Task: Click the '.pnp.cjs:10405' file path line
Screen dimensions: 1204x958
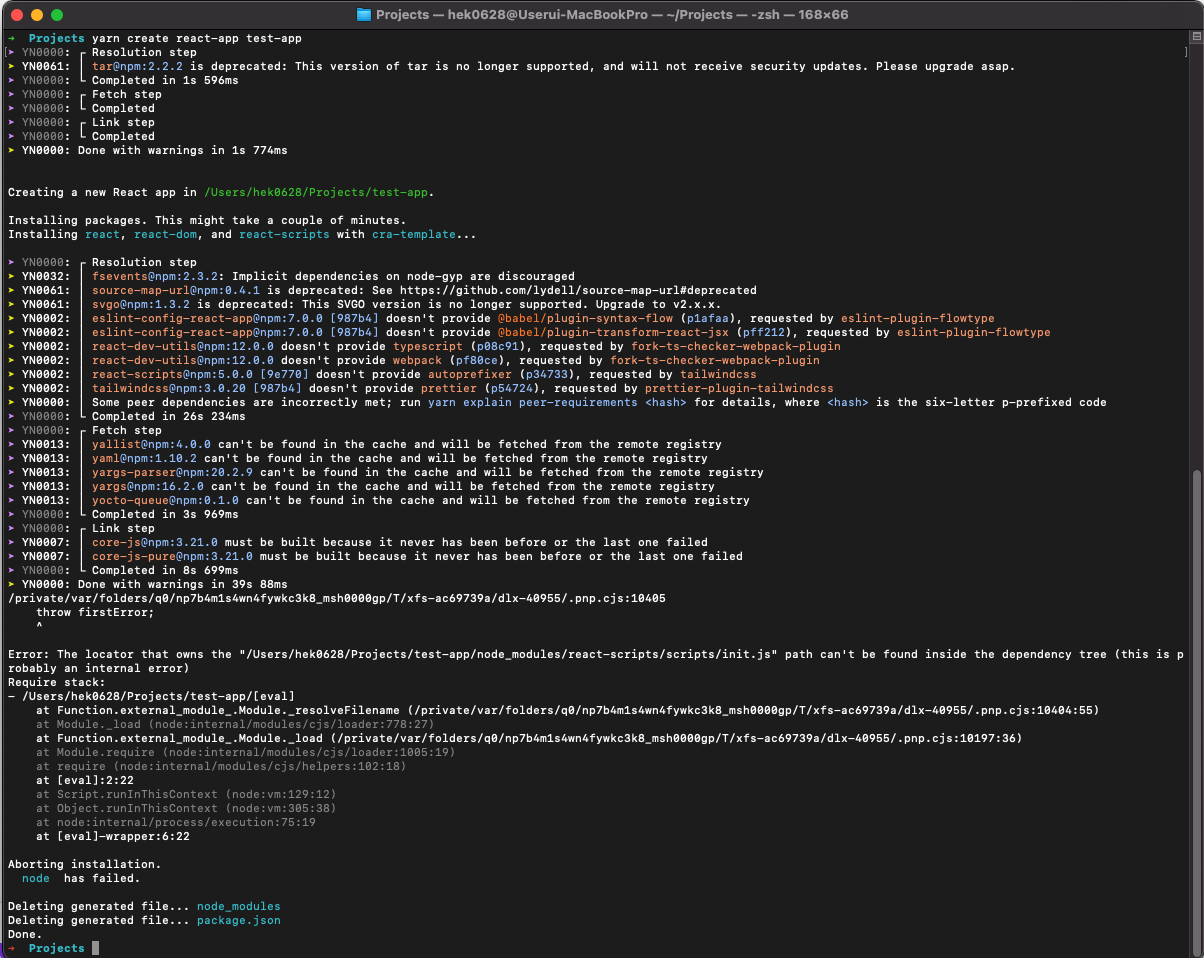Action: point(337,598)
